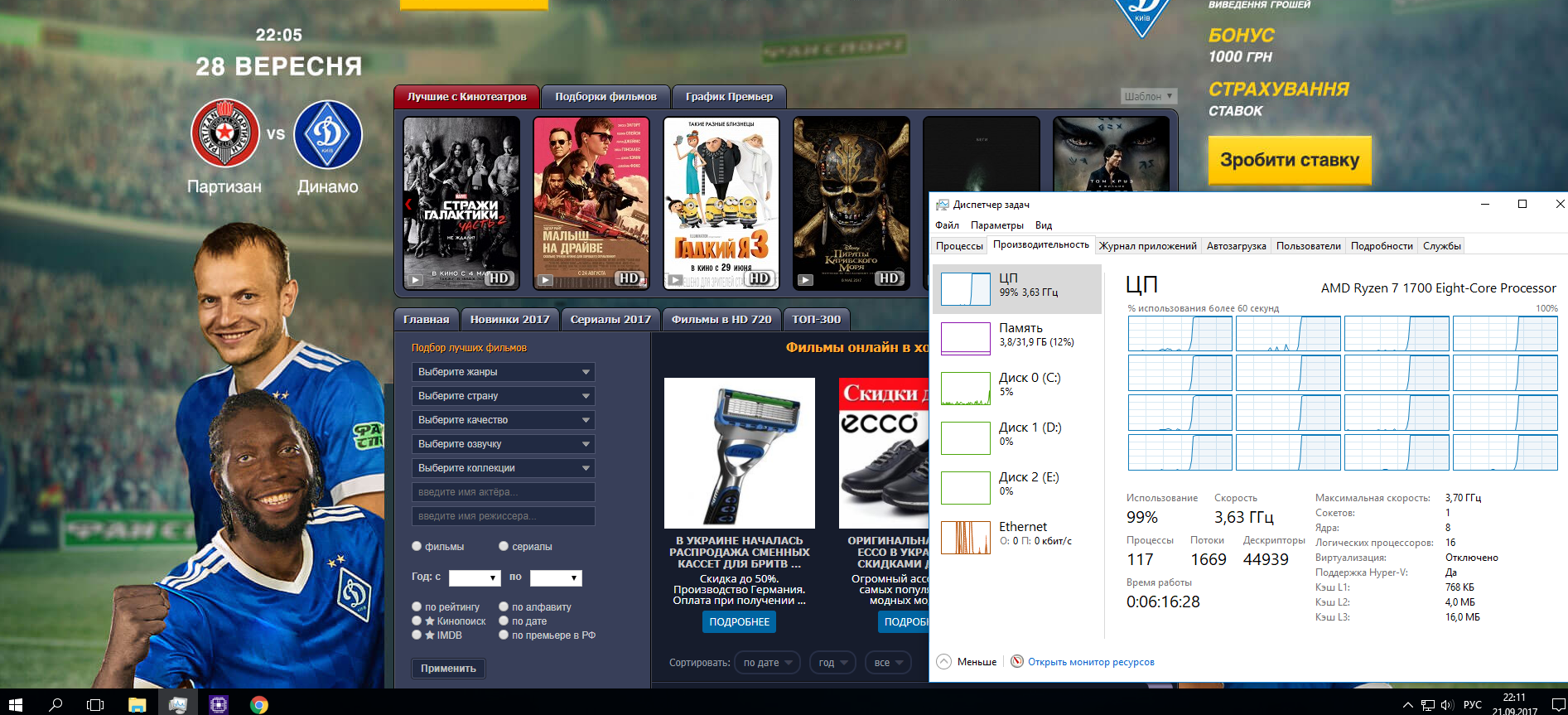Open the Параметры menu in Task Manager

click(997, 225)
